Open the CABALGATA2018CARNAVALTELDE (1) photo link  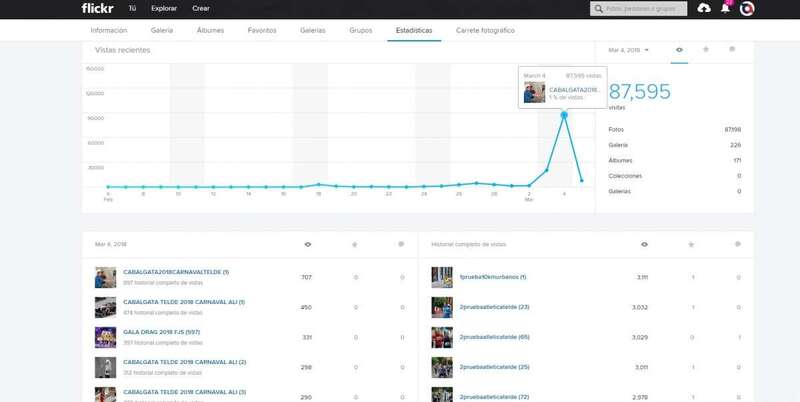[x=175, y=272]
